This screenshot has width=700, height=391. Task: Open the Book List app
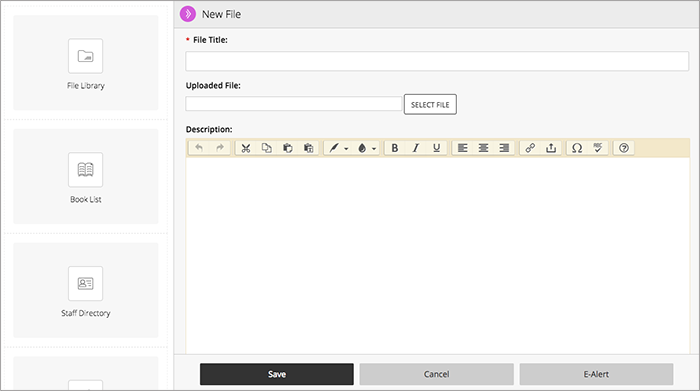(86, 176)
